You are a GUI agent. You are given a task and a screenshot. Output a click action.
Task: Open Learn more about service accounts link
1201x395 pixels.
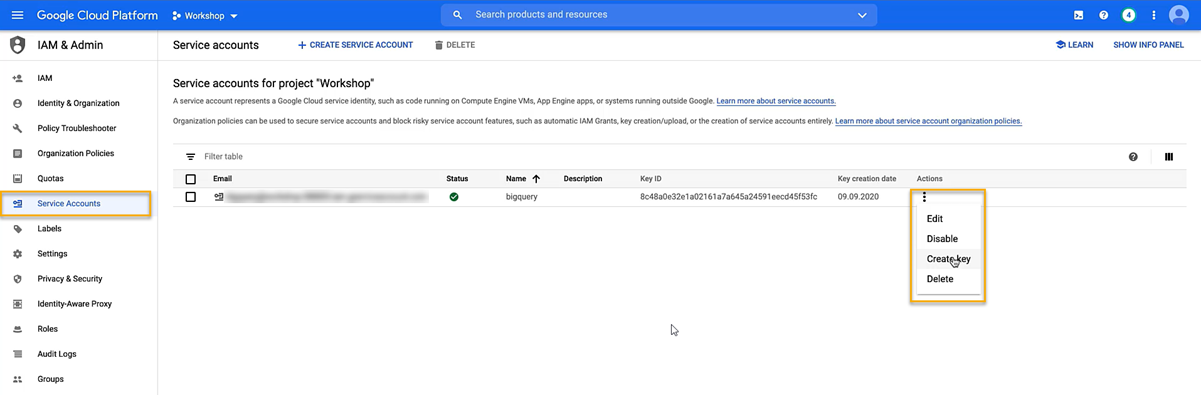[x=776, y=101]
